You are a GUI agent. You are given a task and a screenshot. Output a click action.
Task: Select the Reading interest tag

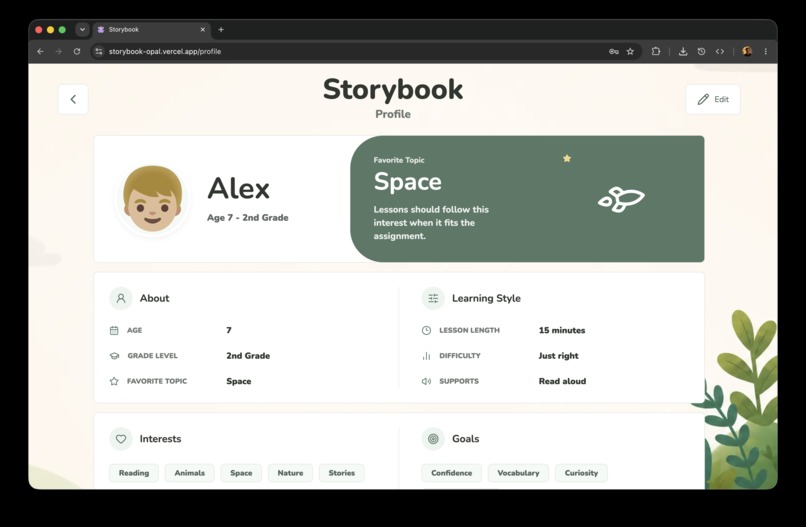coord(134,473)
